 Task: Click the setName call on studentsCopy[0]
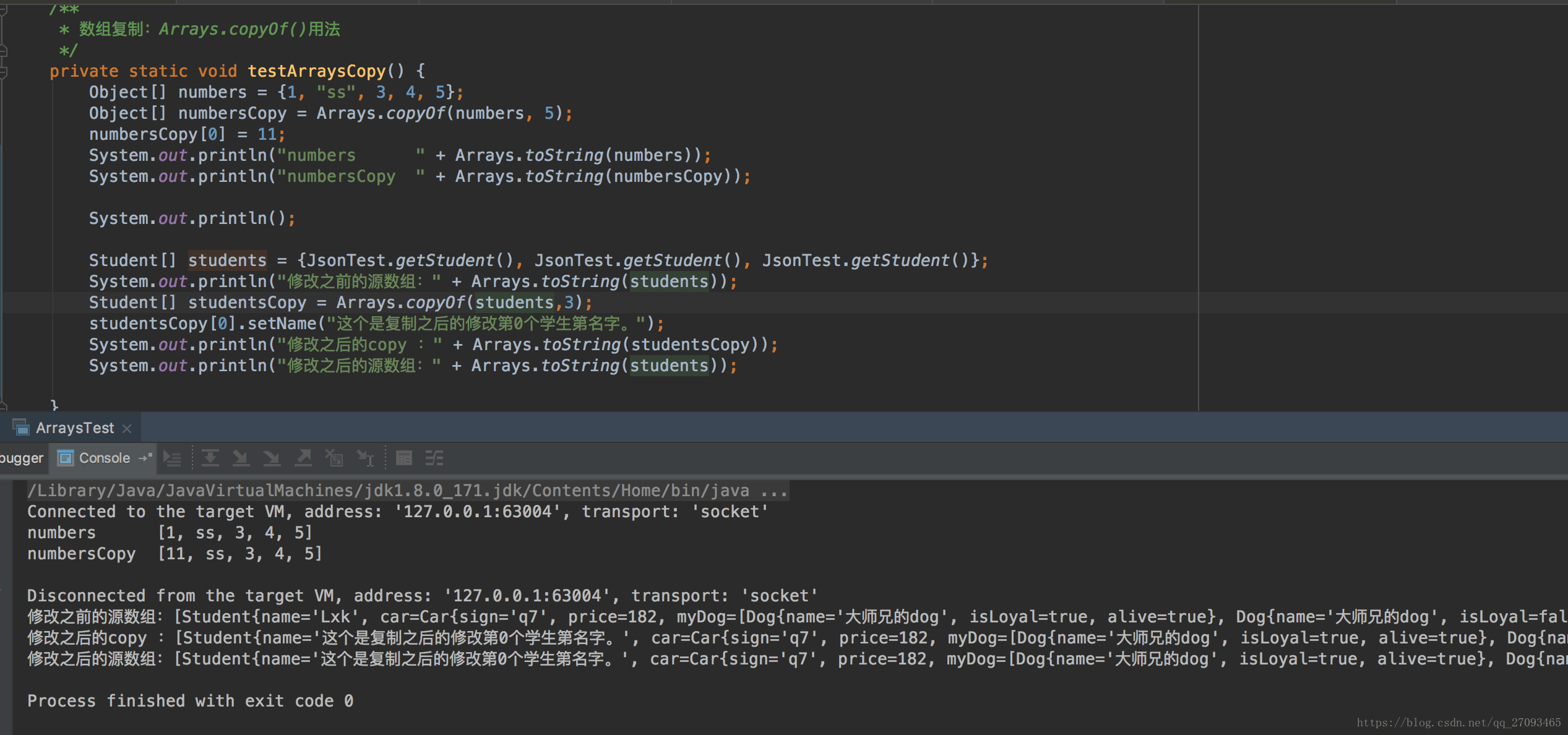coord(282,324)
